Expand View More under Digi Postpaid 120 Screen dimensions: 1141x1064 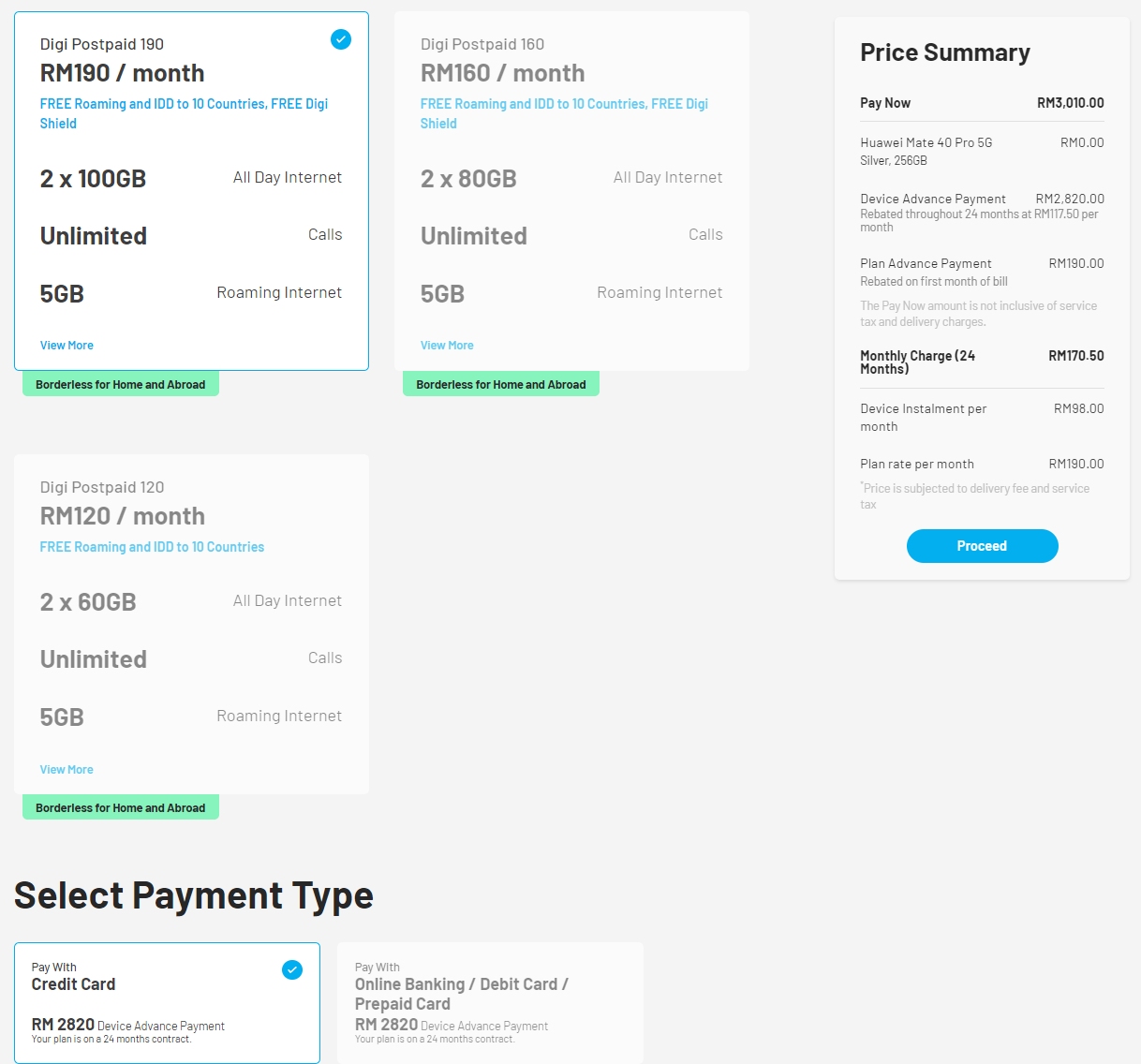tap(67, 770)
